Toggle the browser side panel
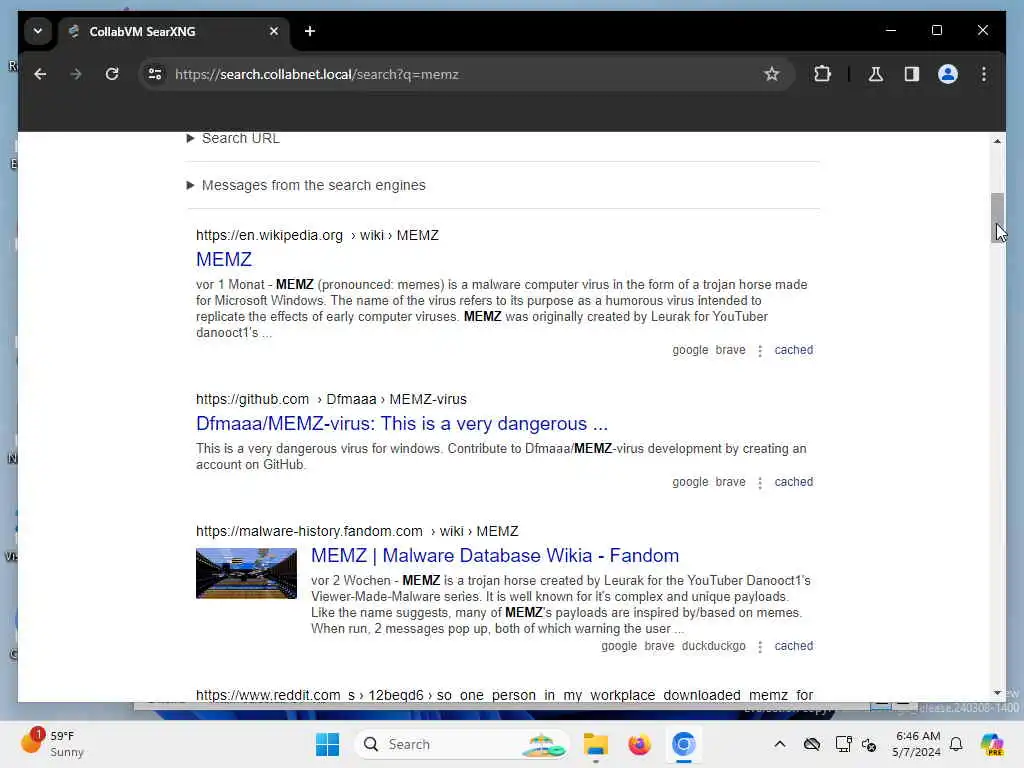The image size is (1024, 768). [x=912, y=74]
